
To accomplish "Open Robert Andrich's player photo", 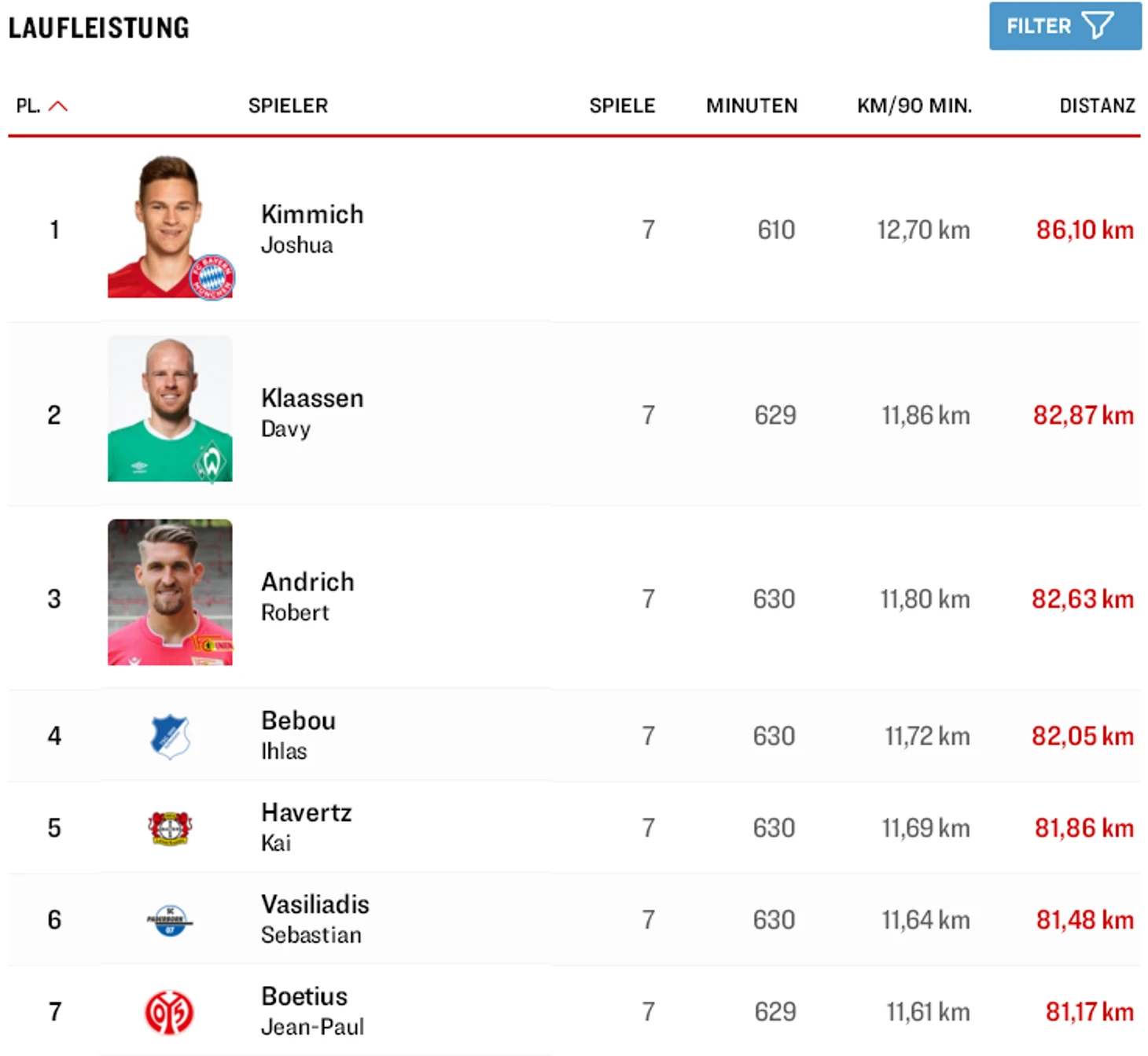I will 170,592.
